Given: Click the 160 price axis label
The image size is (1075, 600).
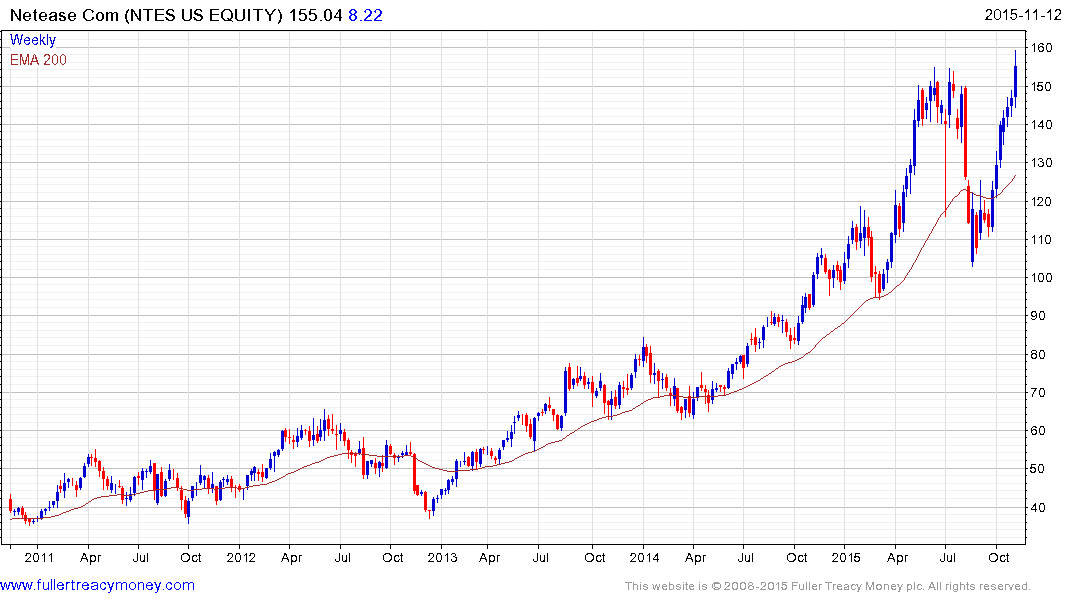Looking at the screenshot, I should pos(1042,47).
